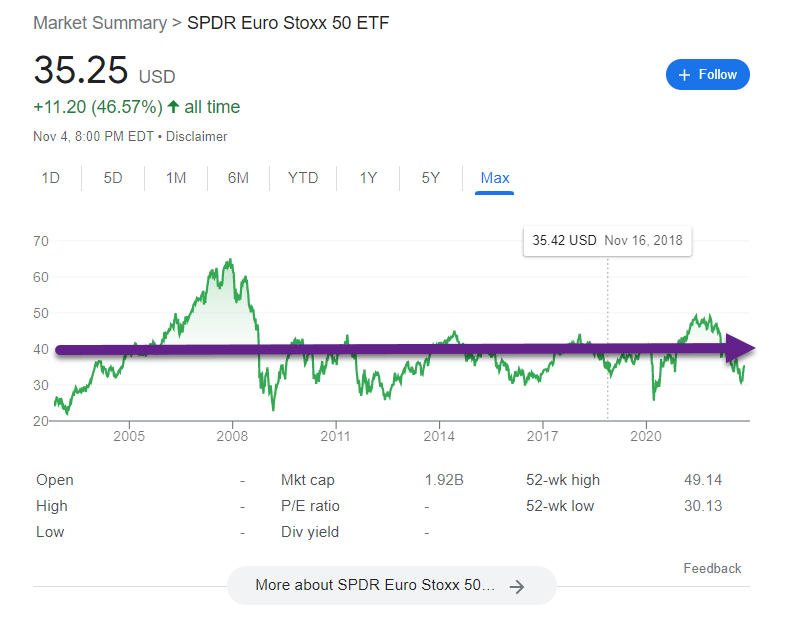Click the 52-wk high value 49.14

pos(703,480)
